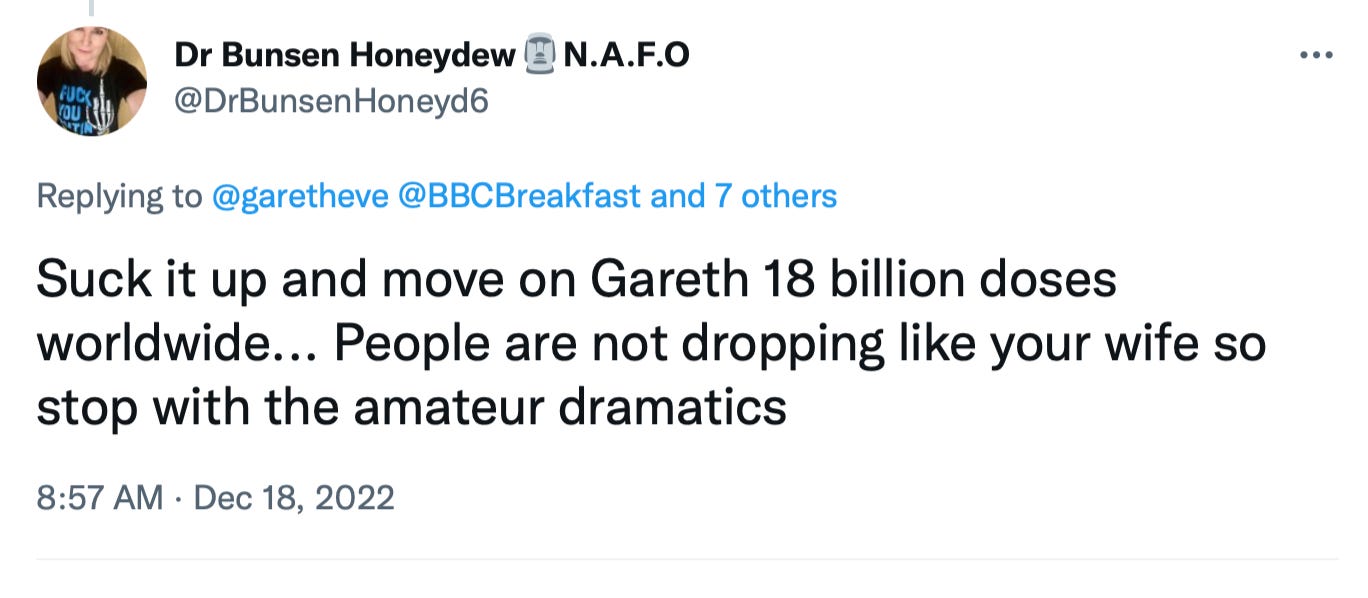Open the three-dot more options menu
Screen dimensions: 1368x598
click(1316, 56)
